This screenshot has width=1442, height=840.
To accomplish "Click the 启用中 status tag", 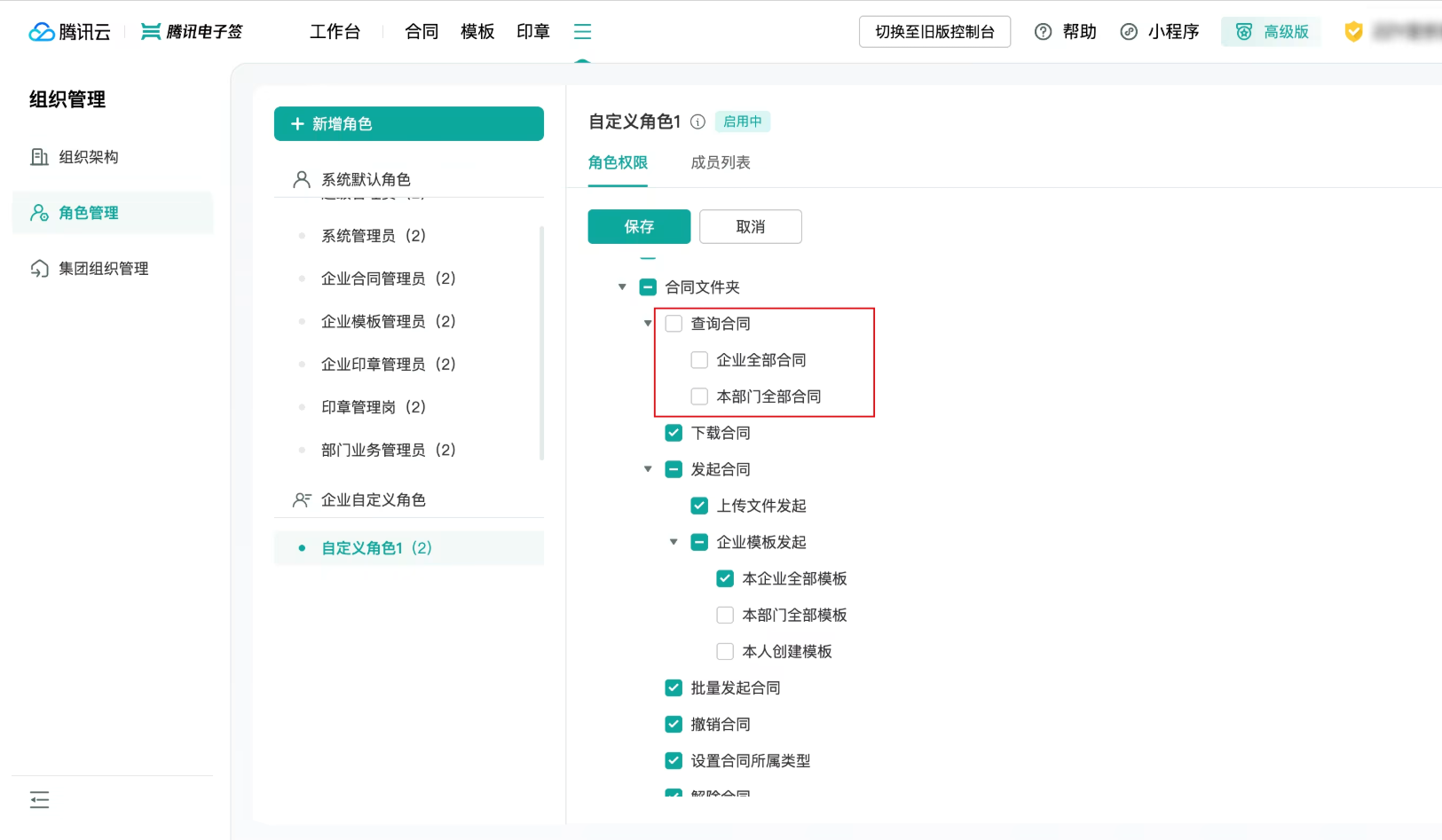I will [743, 122].
